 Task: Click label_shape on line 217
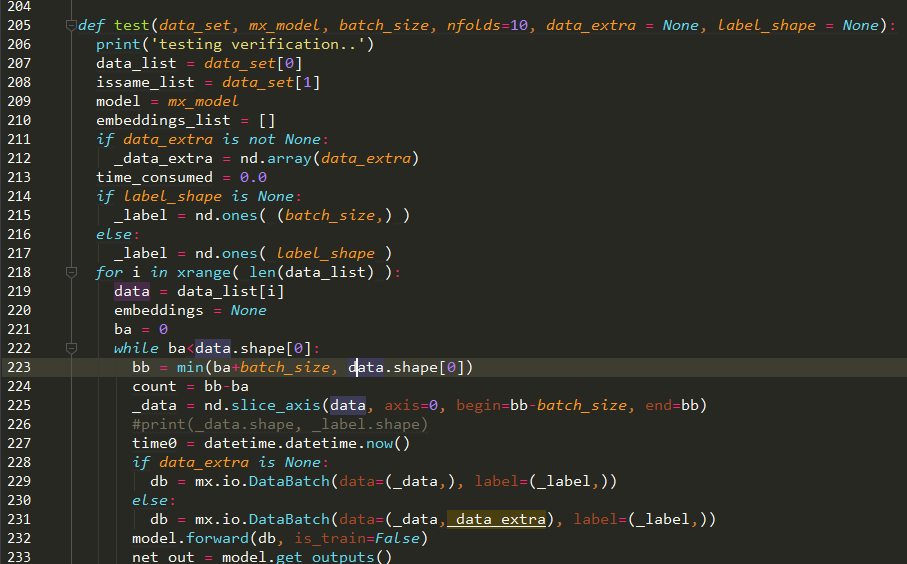(x=325, y=253)
